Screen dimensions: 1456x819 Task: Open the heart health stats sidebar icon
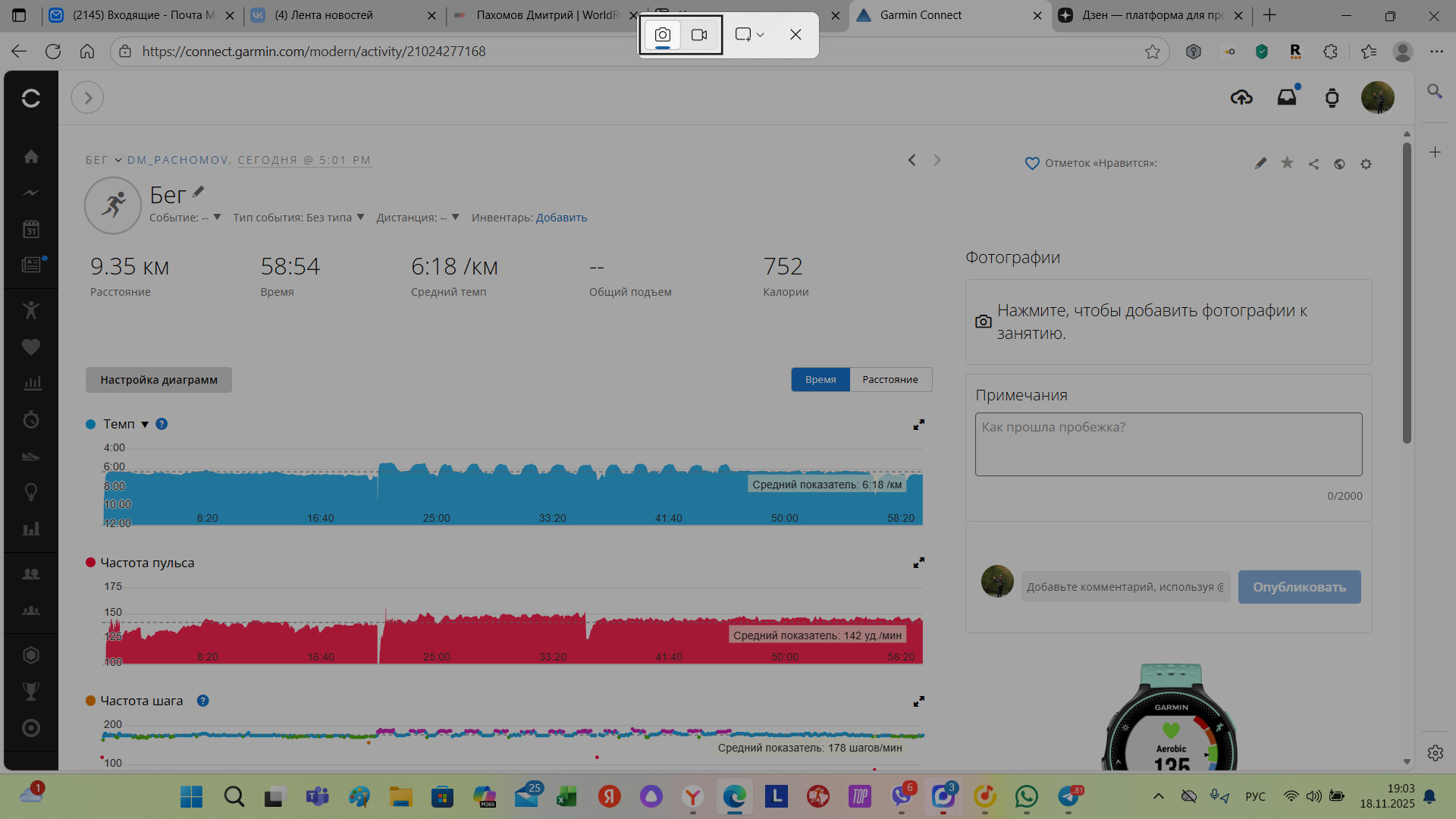(31, 347)
